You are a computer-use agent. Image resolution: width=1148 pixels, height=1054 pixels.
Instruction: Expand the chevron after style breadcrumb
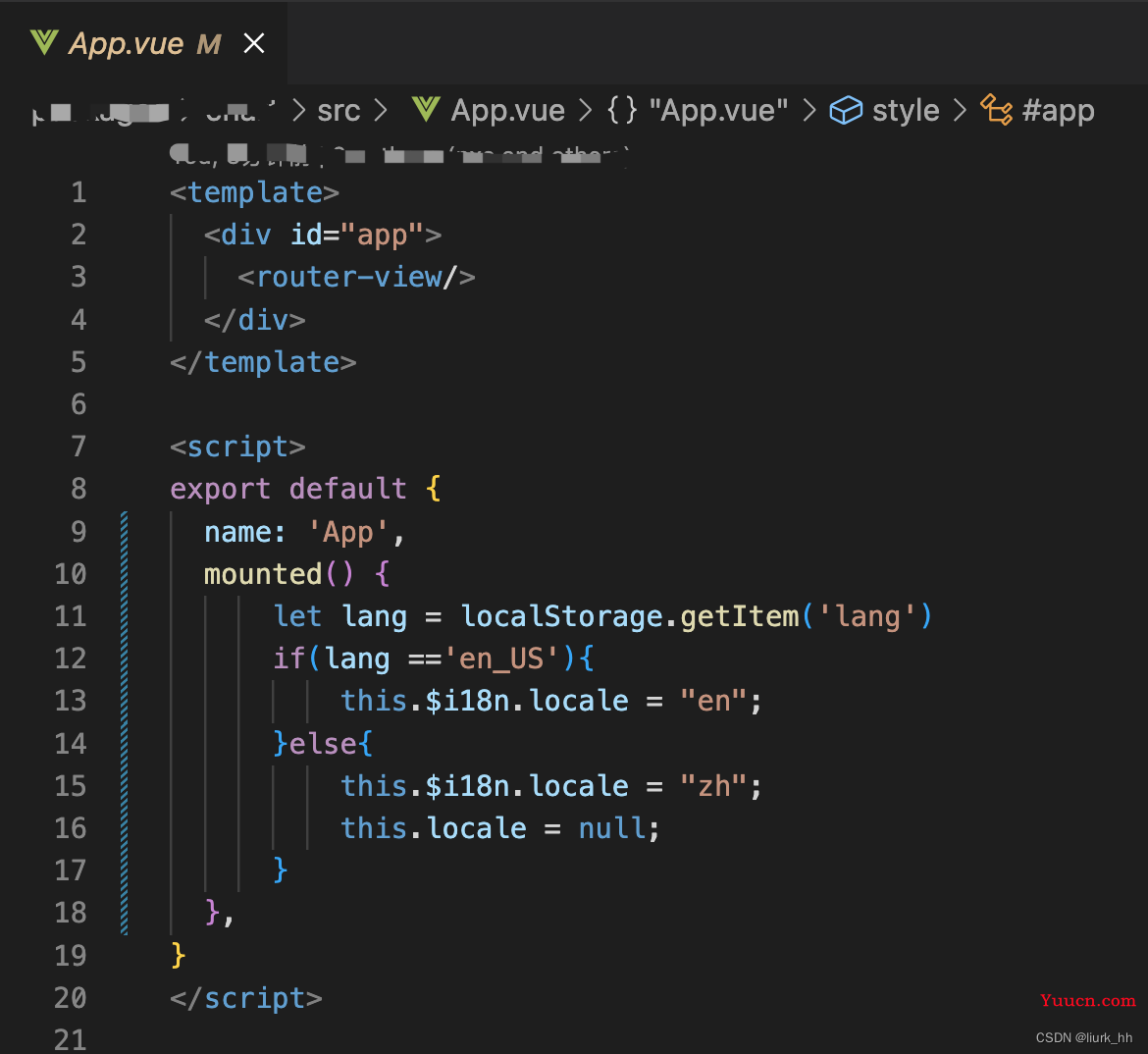pyautogui.click(x=960, y=111)
